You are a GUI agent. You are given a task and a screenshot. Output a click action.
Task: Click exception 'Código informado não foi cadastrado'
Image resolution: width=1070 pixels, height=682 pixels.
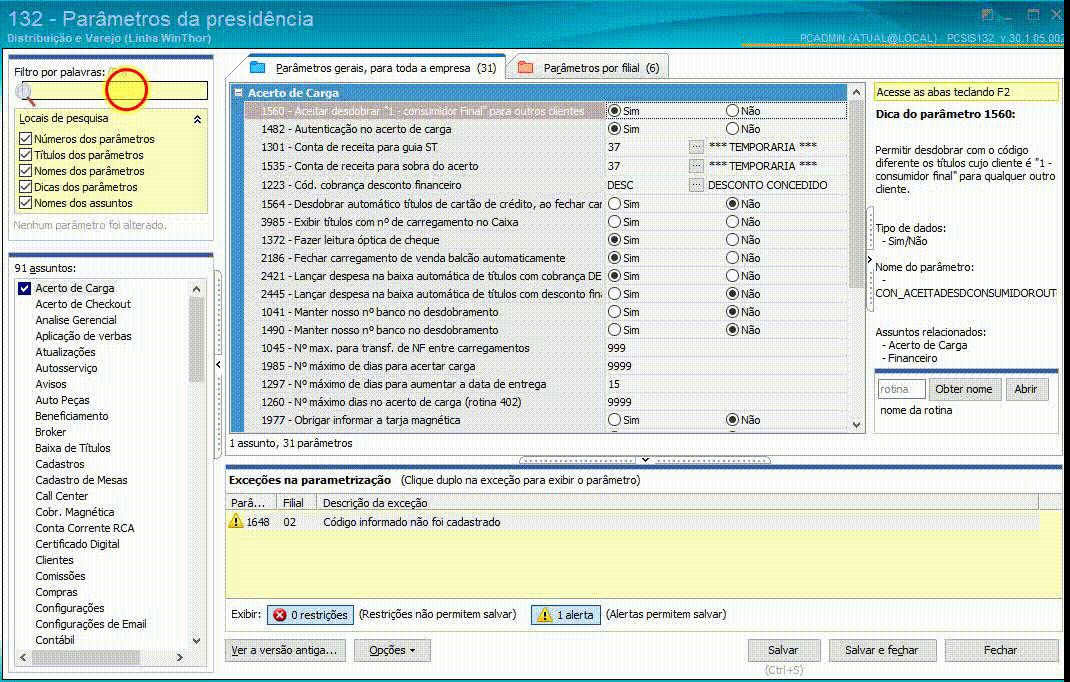(411, 522)
